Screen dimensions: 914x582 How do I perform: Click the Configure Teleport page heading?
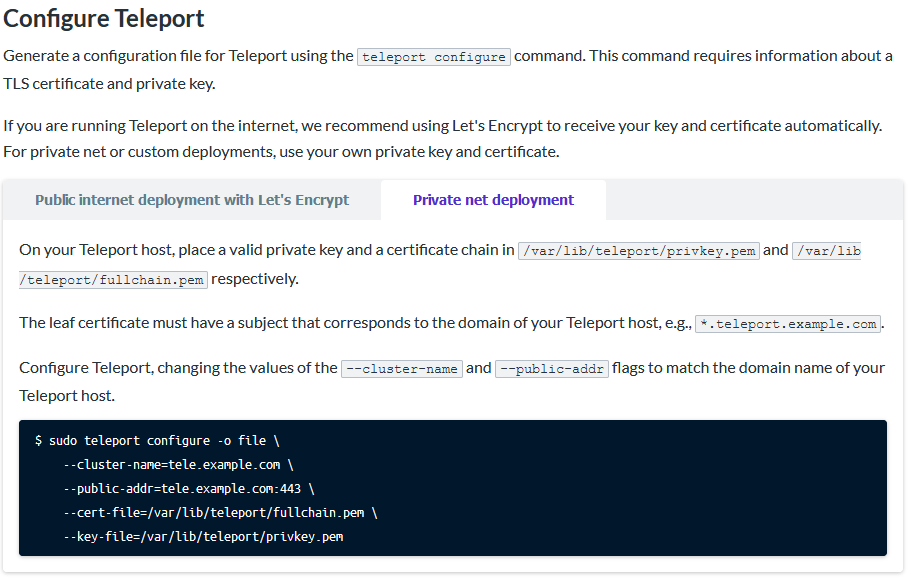(103, 18)
